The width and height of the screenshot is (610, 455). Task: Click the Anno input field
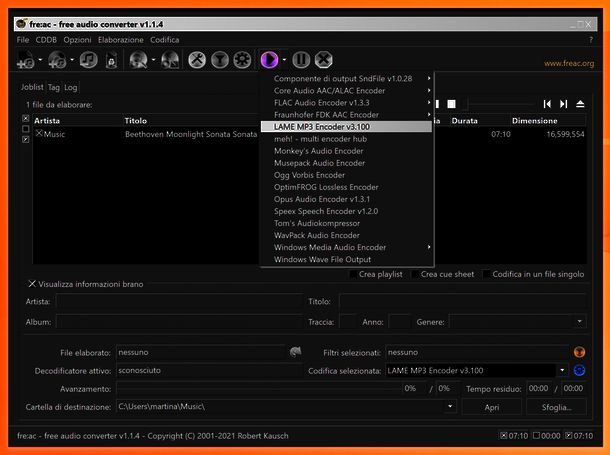[399, 322]
